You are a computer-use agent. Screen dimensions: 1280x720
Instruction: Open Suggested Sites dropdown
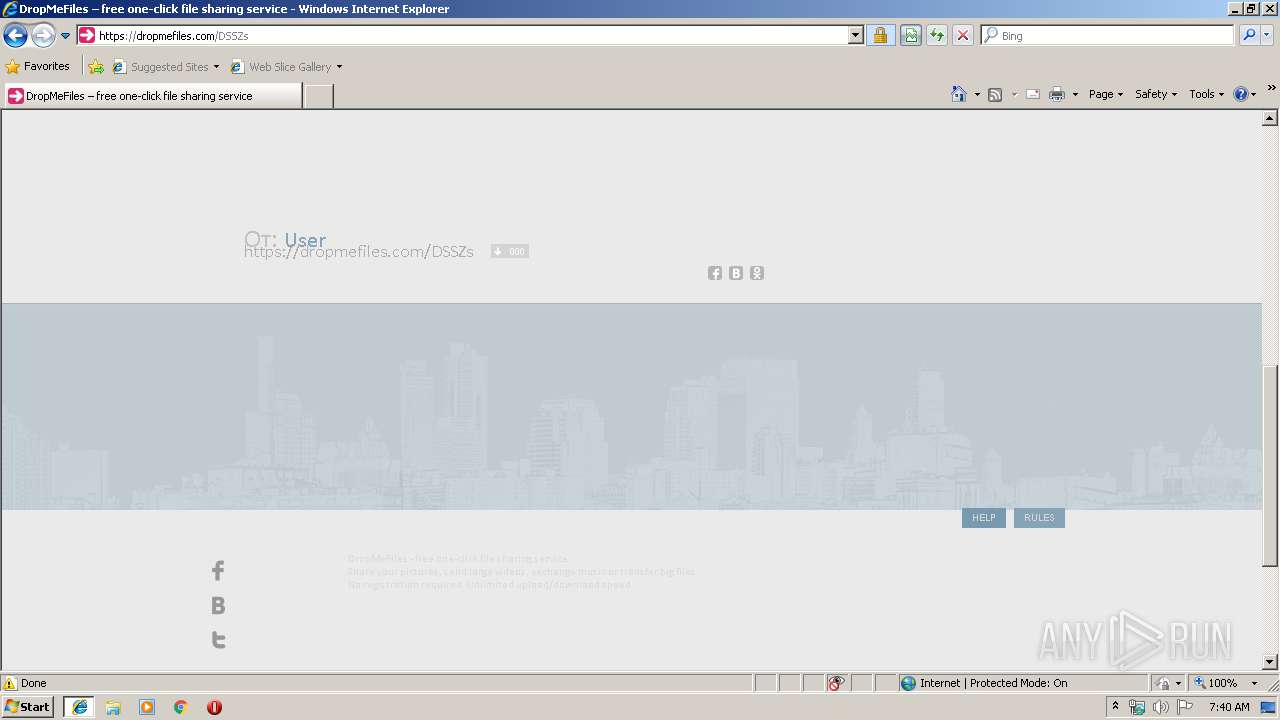click(165, 67)
